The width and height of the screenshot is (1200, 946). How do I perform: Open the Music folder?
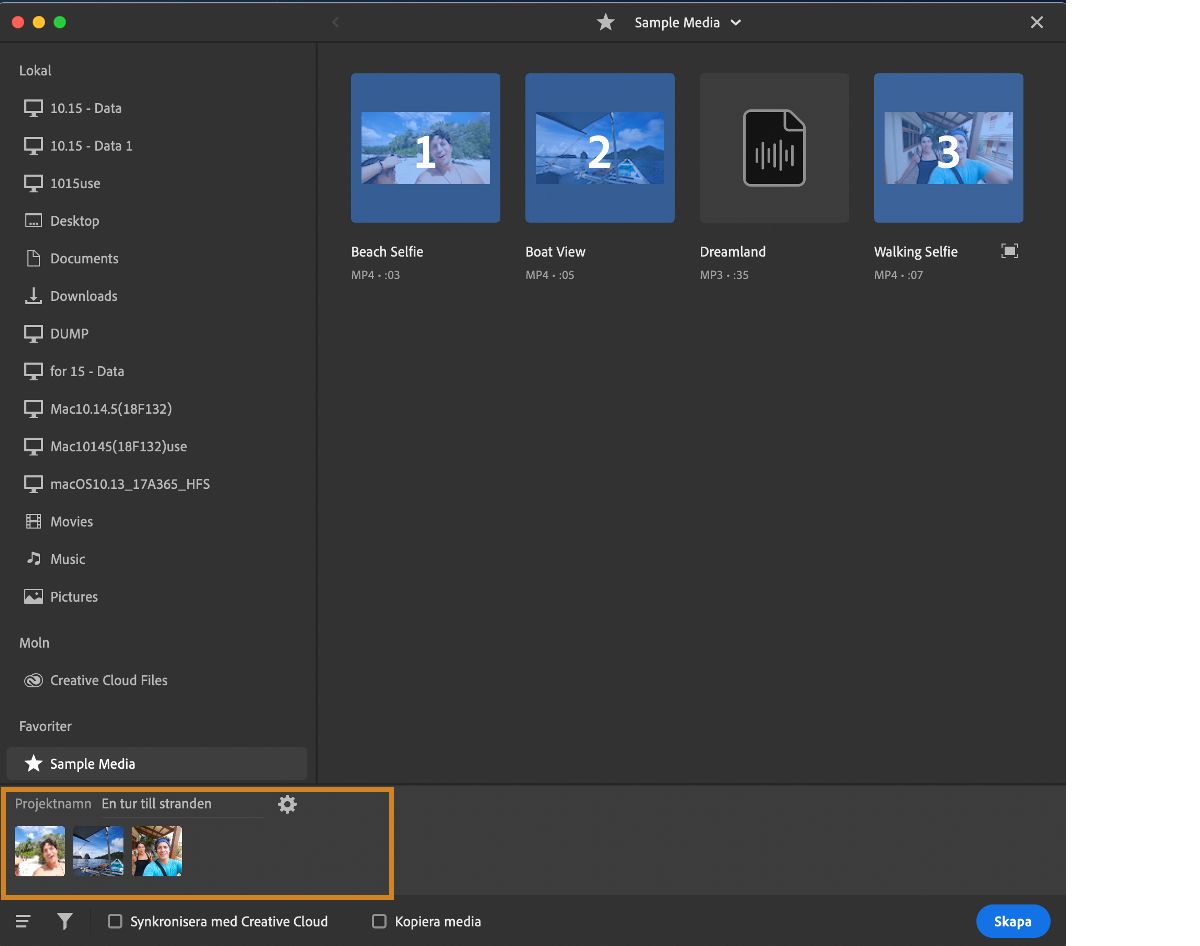pyautogui.click(x=67, y=559)
